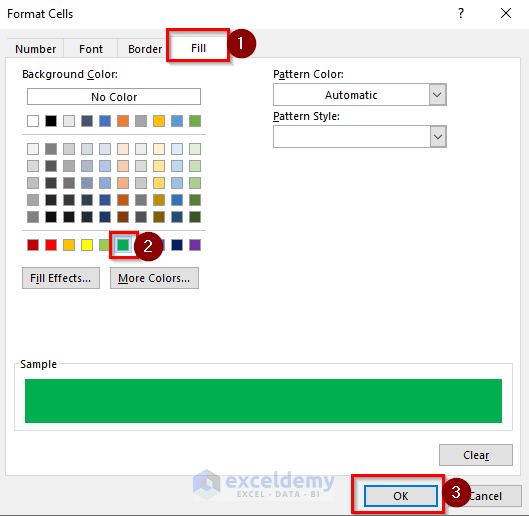The height and width of the screenshot is (516, 529).
Task: Pick the light green standard color
Action: coord(105,245)
